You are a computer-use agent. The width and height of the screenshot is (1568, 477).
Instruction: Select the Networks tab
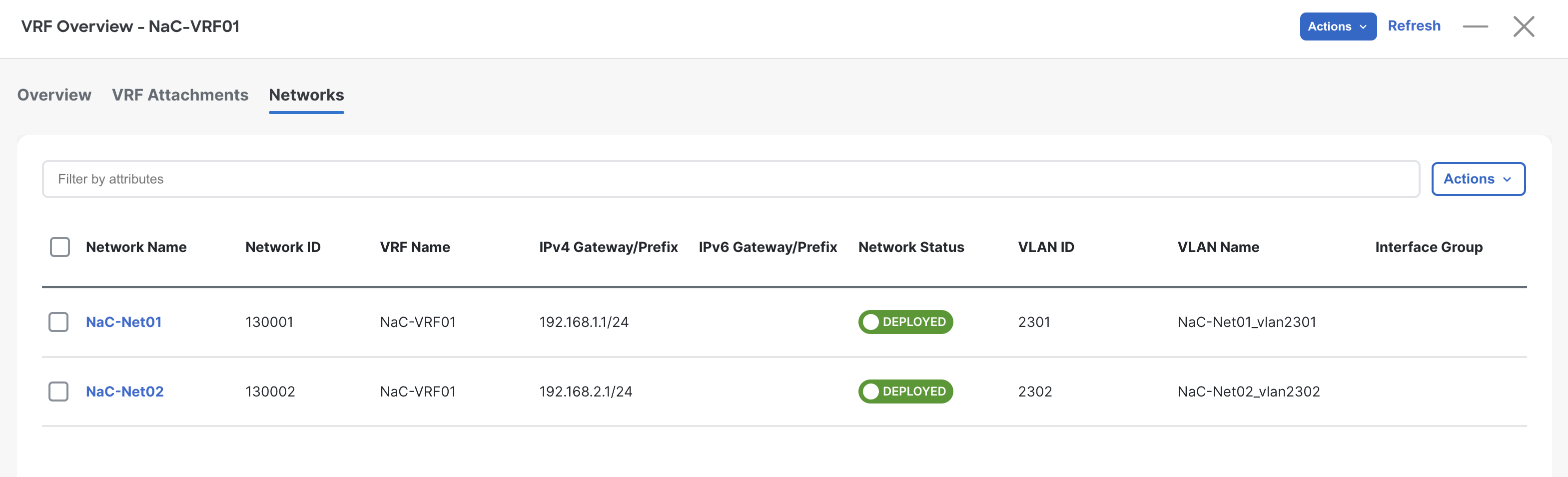306,95
